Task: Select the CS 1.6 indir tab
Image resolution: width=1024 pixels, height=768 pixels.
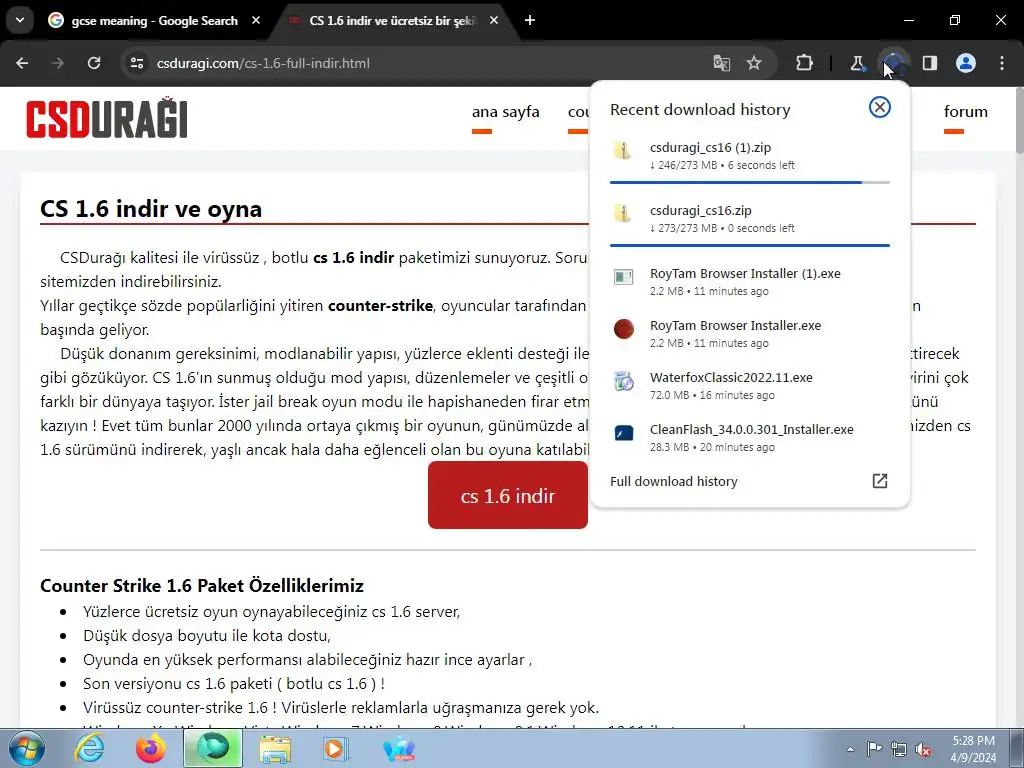Action: (392, 21)
